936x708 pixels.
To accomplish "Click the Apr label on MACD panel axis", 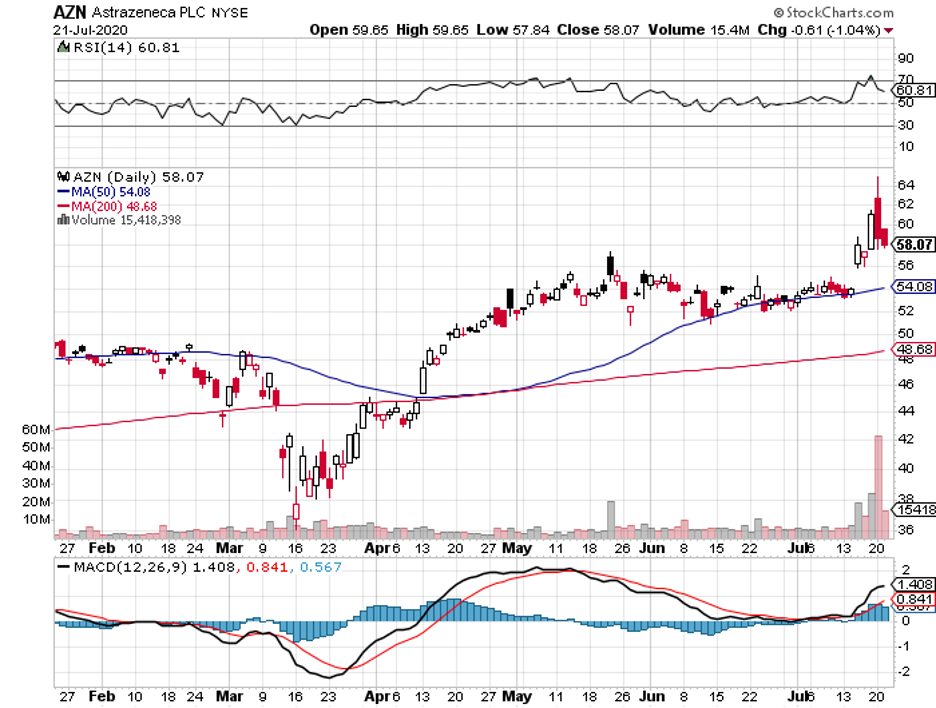I will [x=377, y=697].
